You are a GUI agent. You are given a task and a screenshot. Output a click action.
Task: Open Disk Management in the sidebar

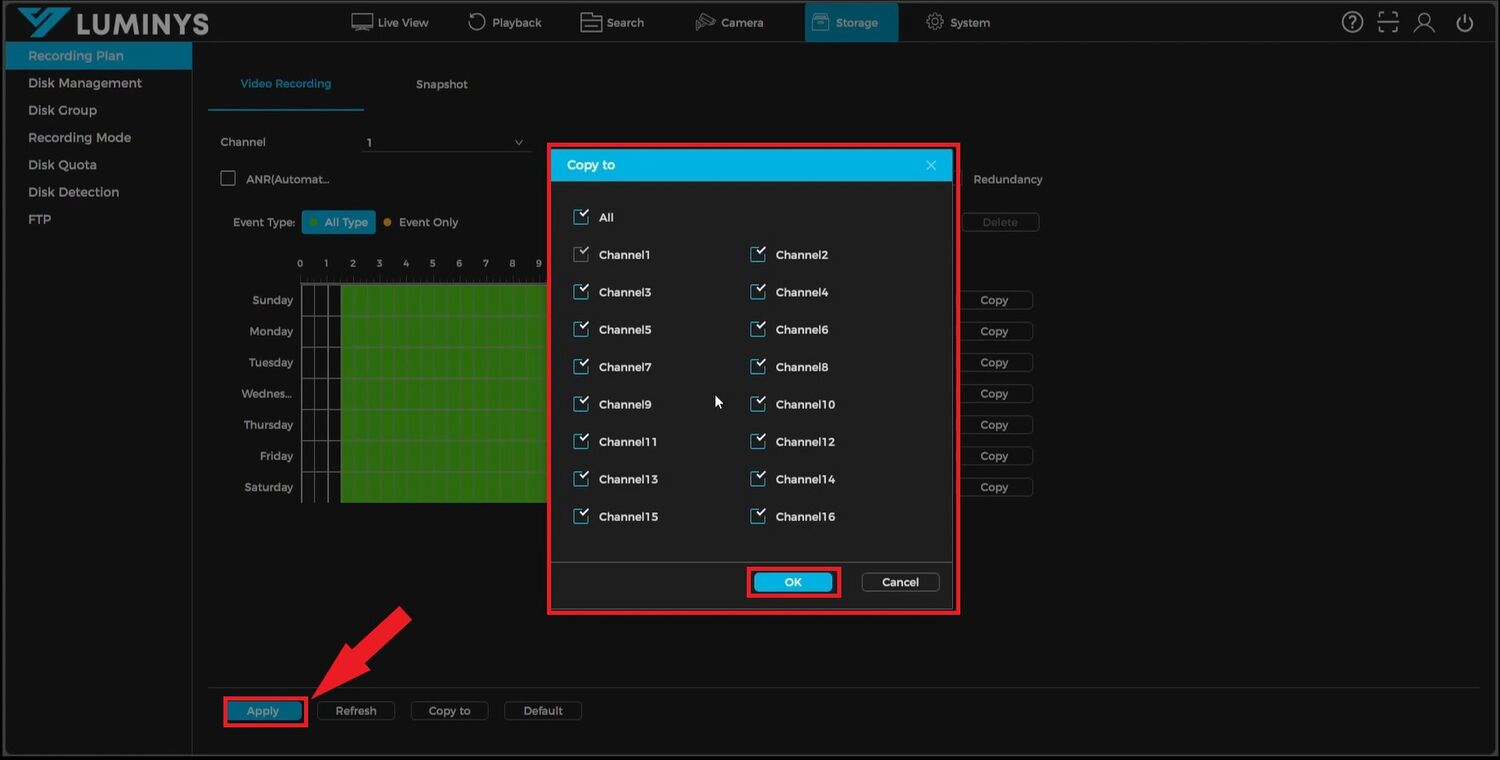85,83
